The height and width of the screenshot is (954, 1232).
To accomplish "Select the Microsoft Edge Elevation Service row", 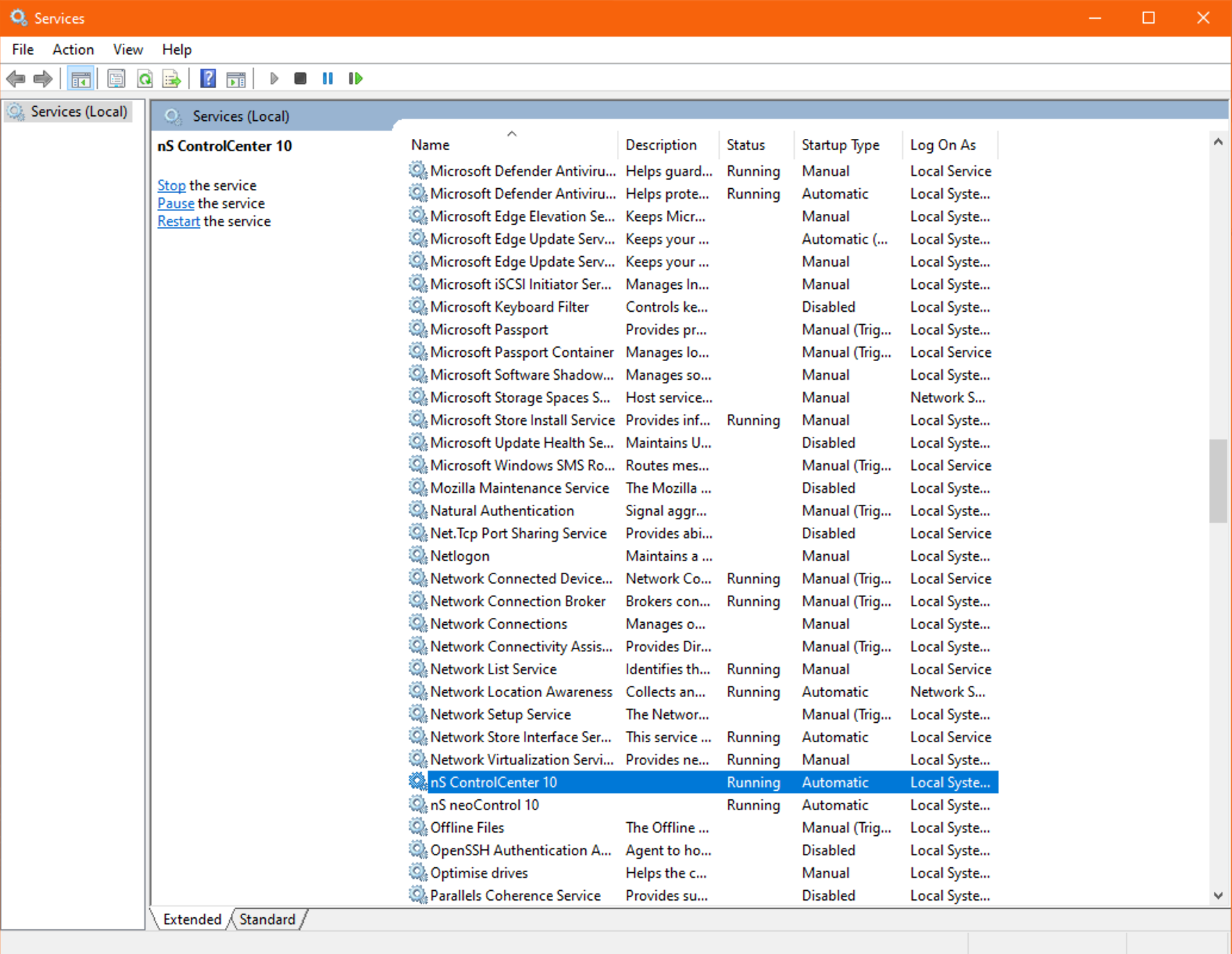I will [x=702, y=216].
